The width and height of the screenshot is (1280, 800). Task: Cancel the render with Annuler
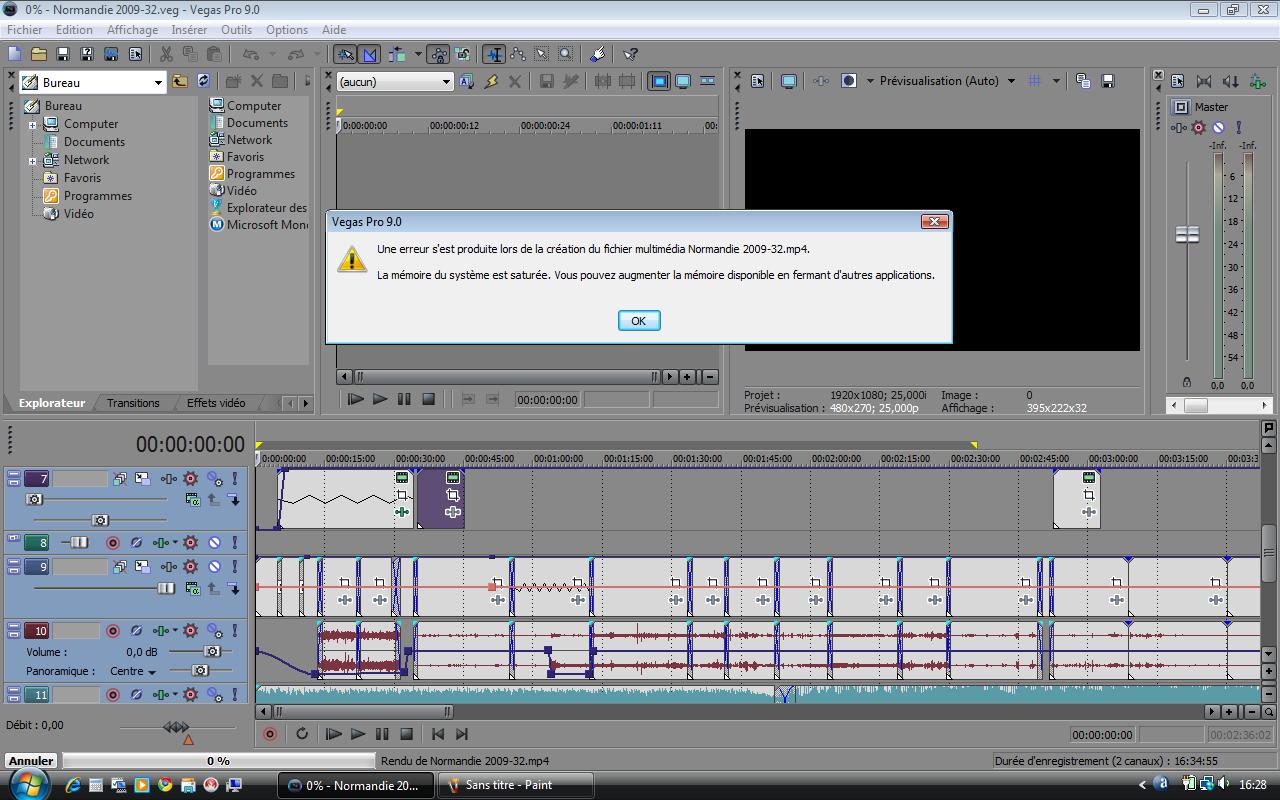click(31, 761)
